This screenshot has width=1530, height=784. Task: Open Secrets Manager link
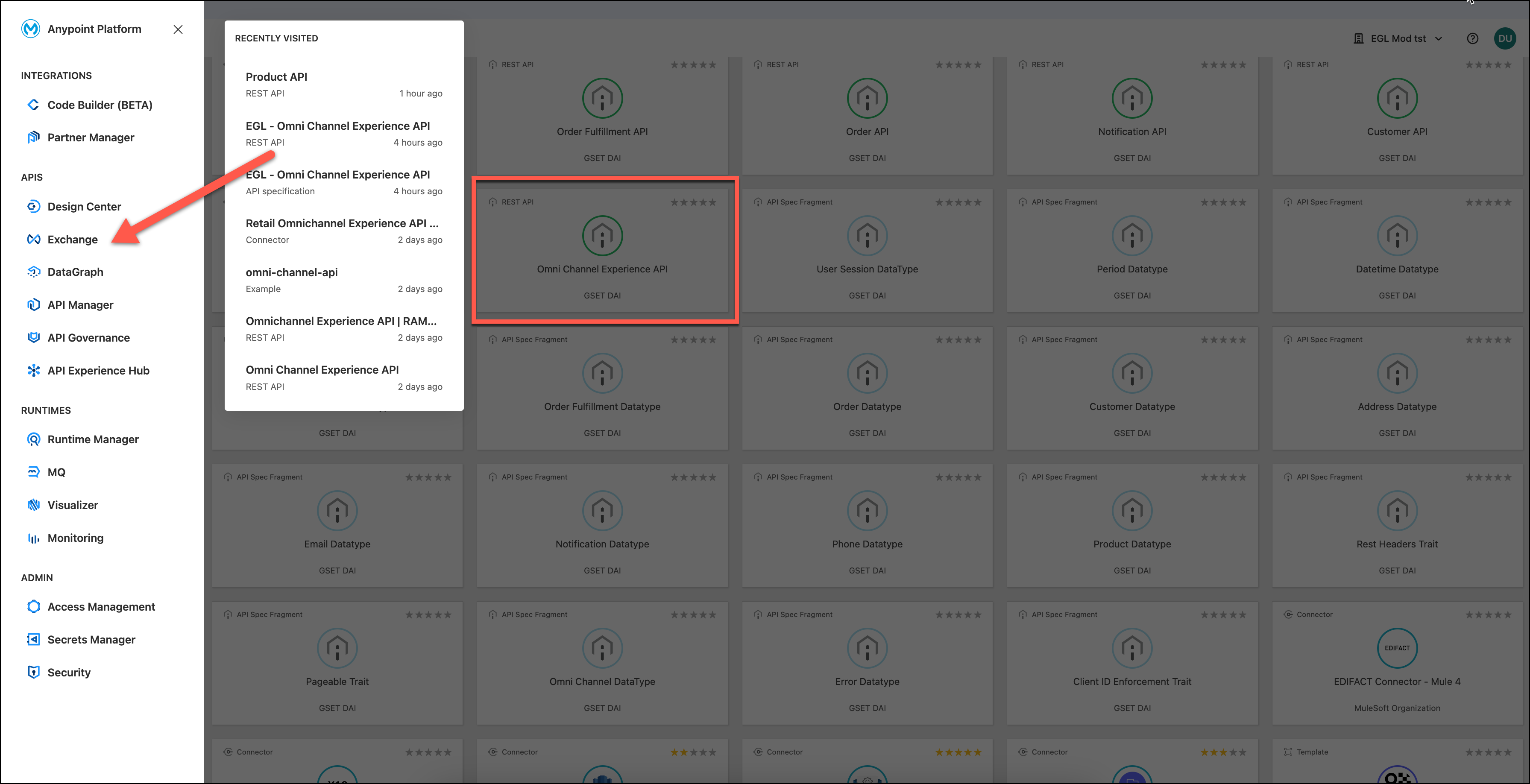pos(91,639)
